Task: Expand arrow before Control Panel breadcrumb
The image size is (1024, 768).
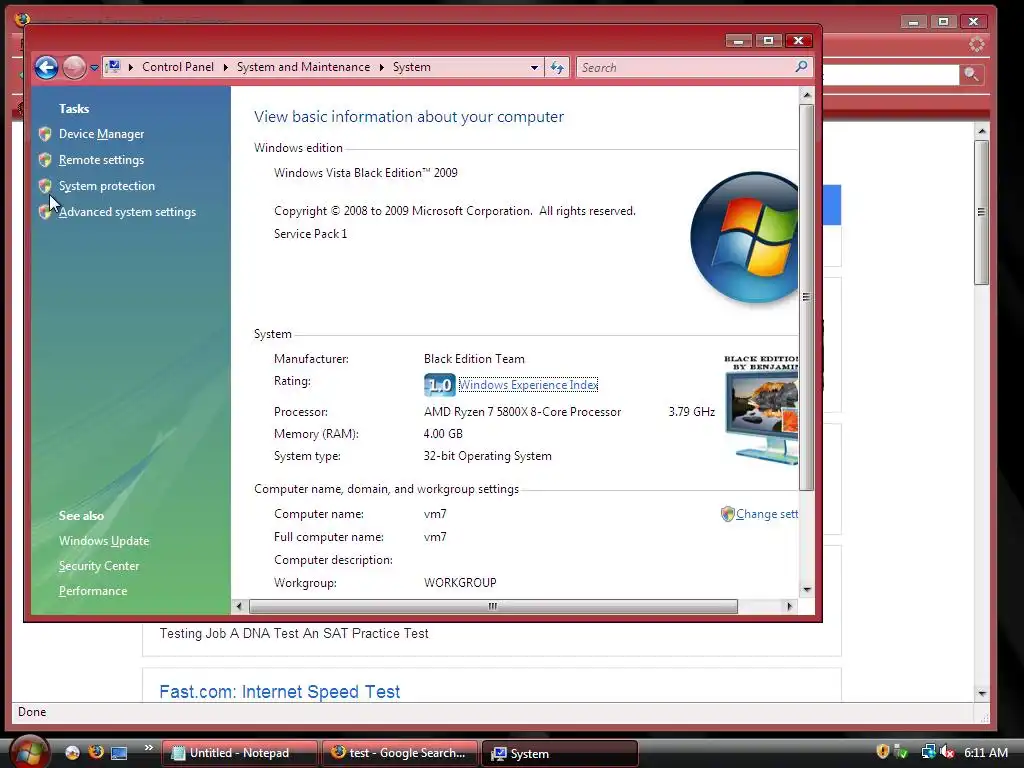Action: 131,67
